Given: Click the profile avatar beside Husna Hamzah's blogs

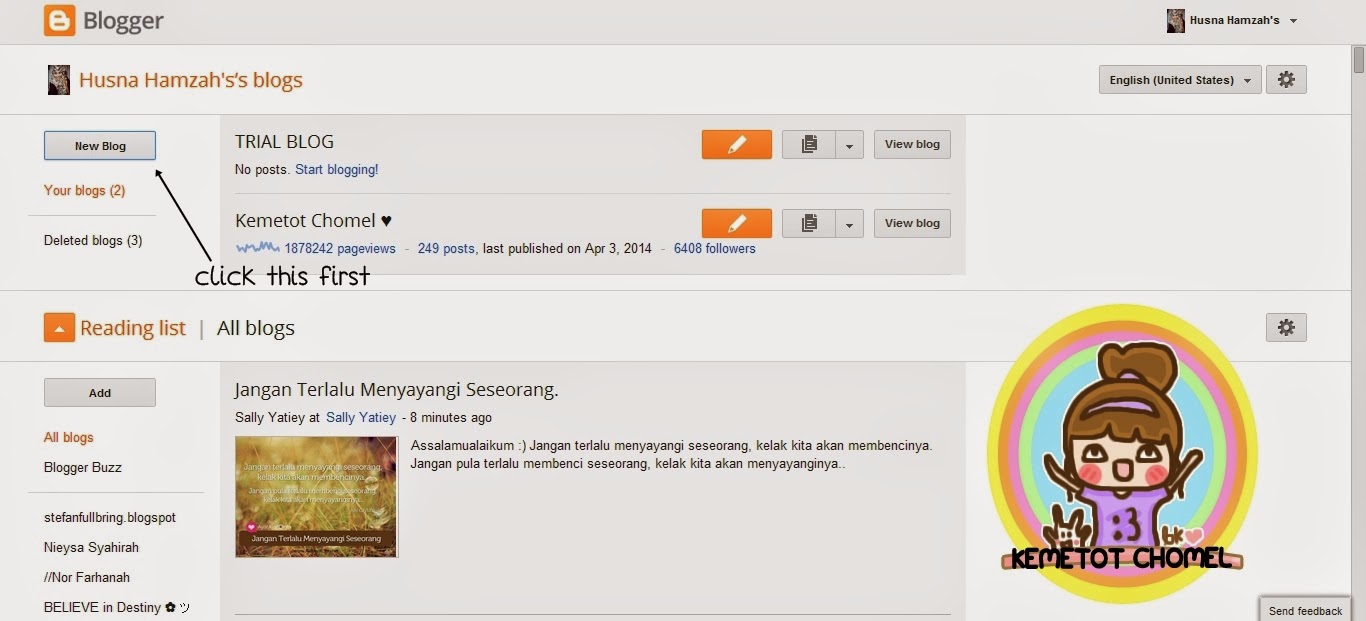Looking at the screenshot, I should tap(59, 80).
